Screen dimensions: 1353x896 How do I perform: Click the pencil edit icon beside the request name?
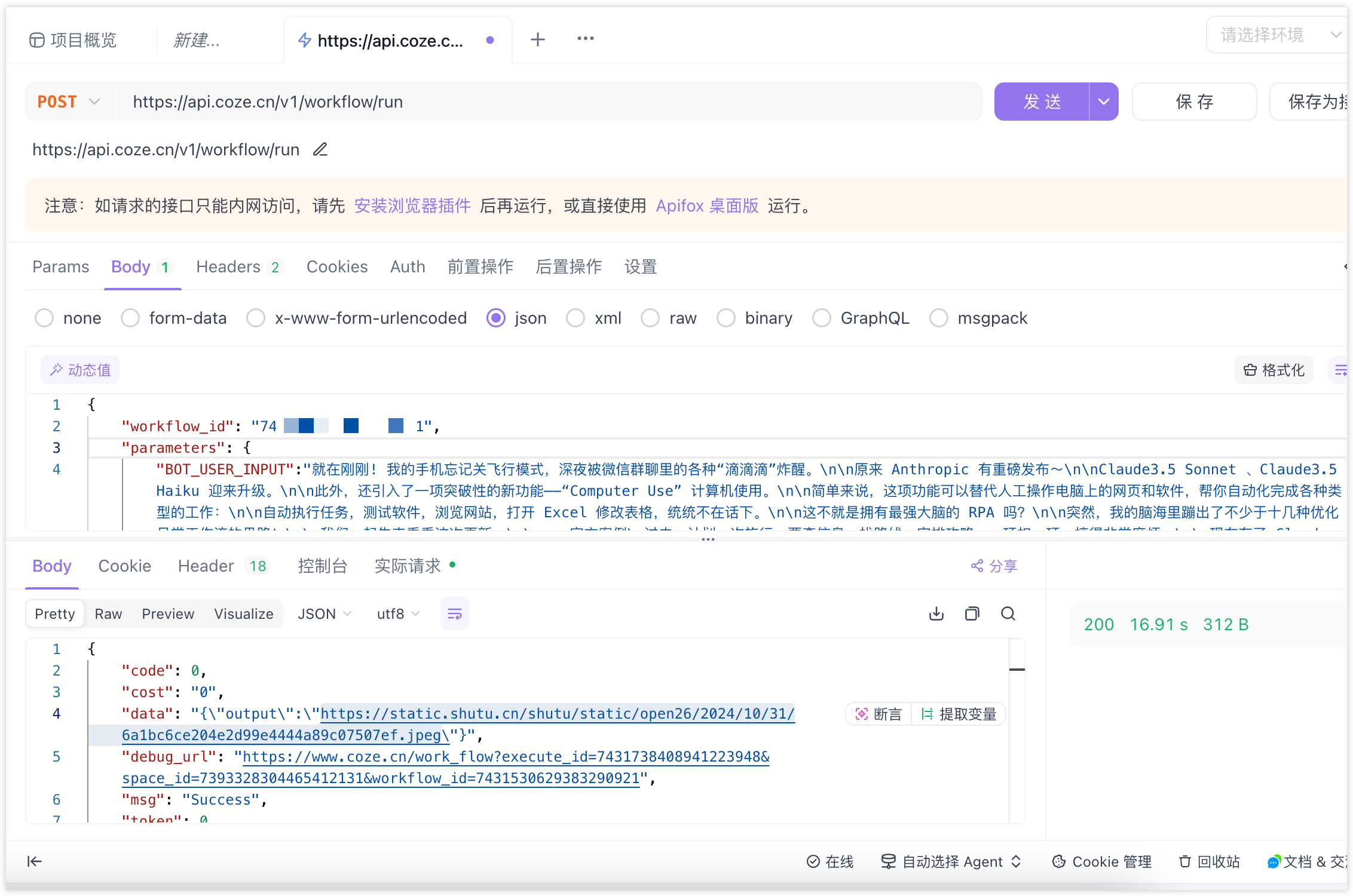(x=320, y=149)
